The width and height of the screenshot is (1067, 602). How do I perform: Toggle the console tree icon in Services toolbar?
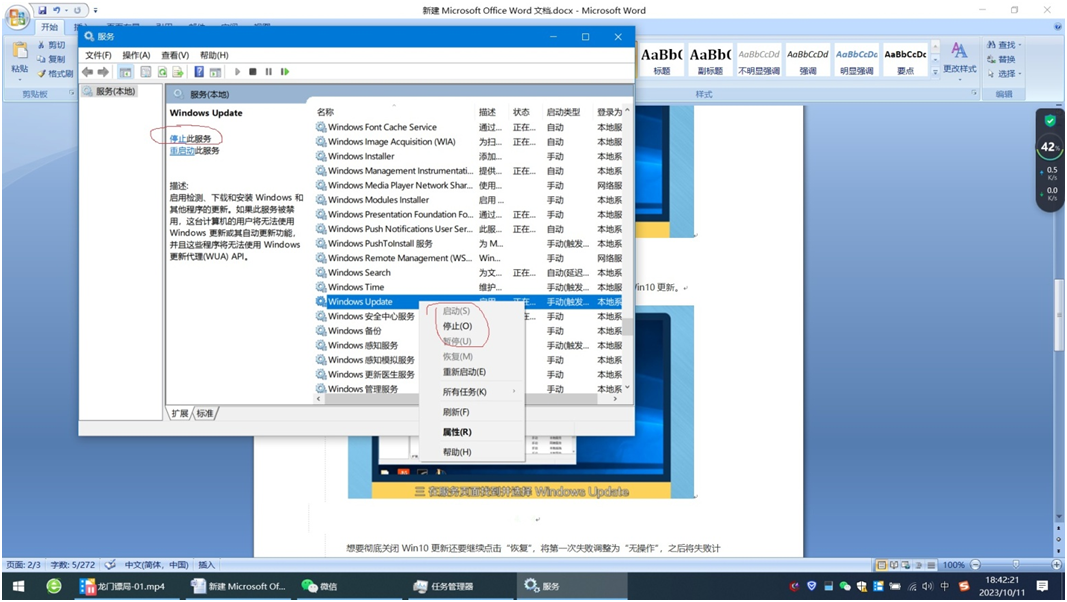(126, 72)
